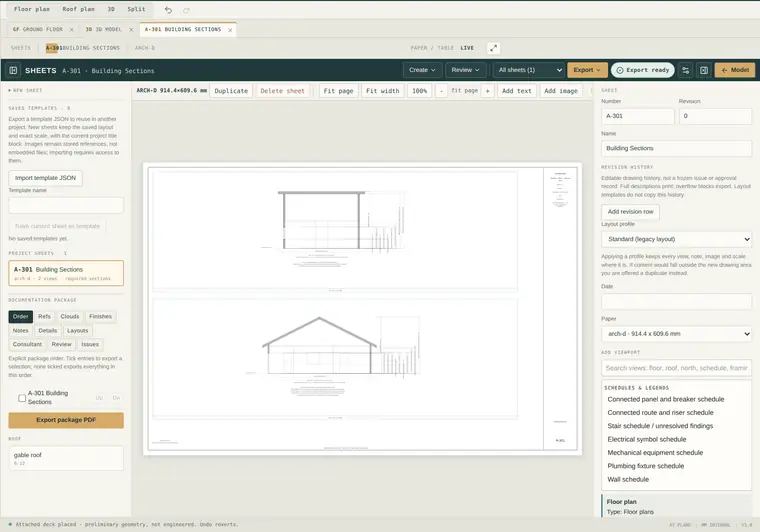Click the sheet Name field
The height and width of the screenshot is (532, 760).
677,148
